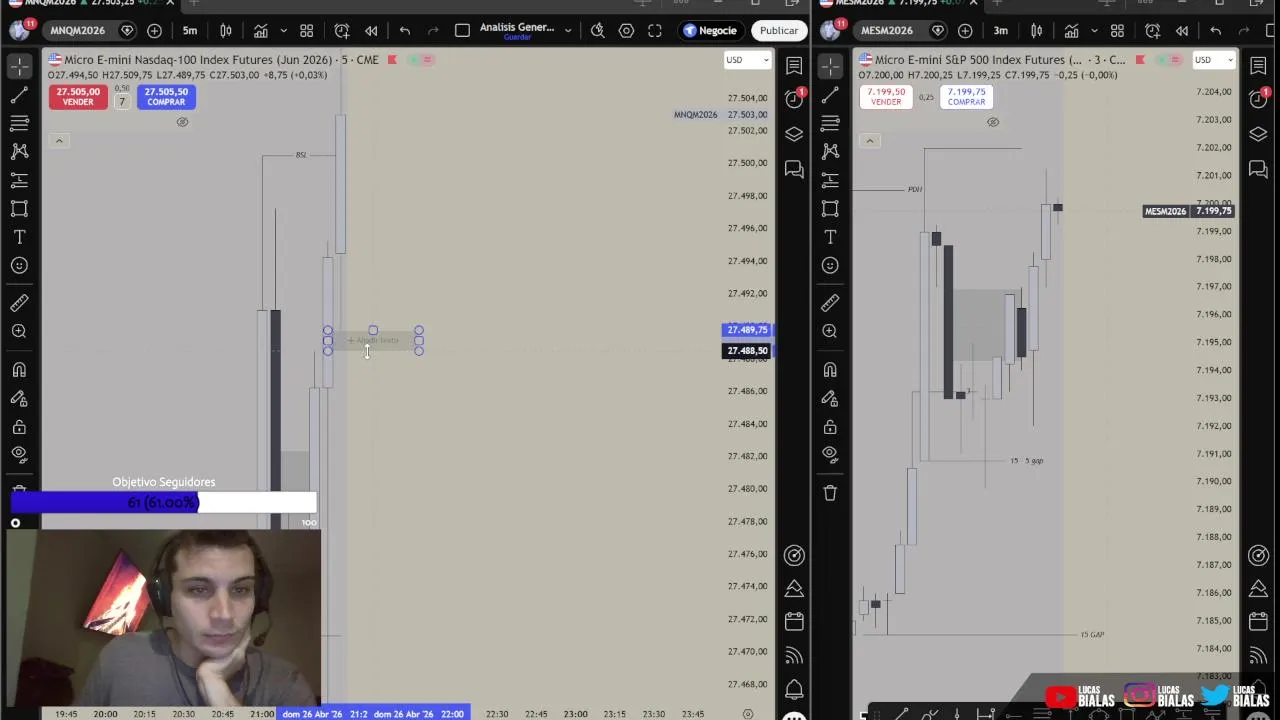Open layout setup square icon, left chart
This screenshot has width=1280, height=720.
[x=462, y=31]
